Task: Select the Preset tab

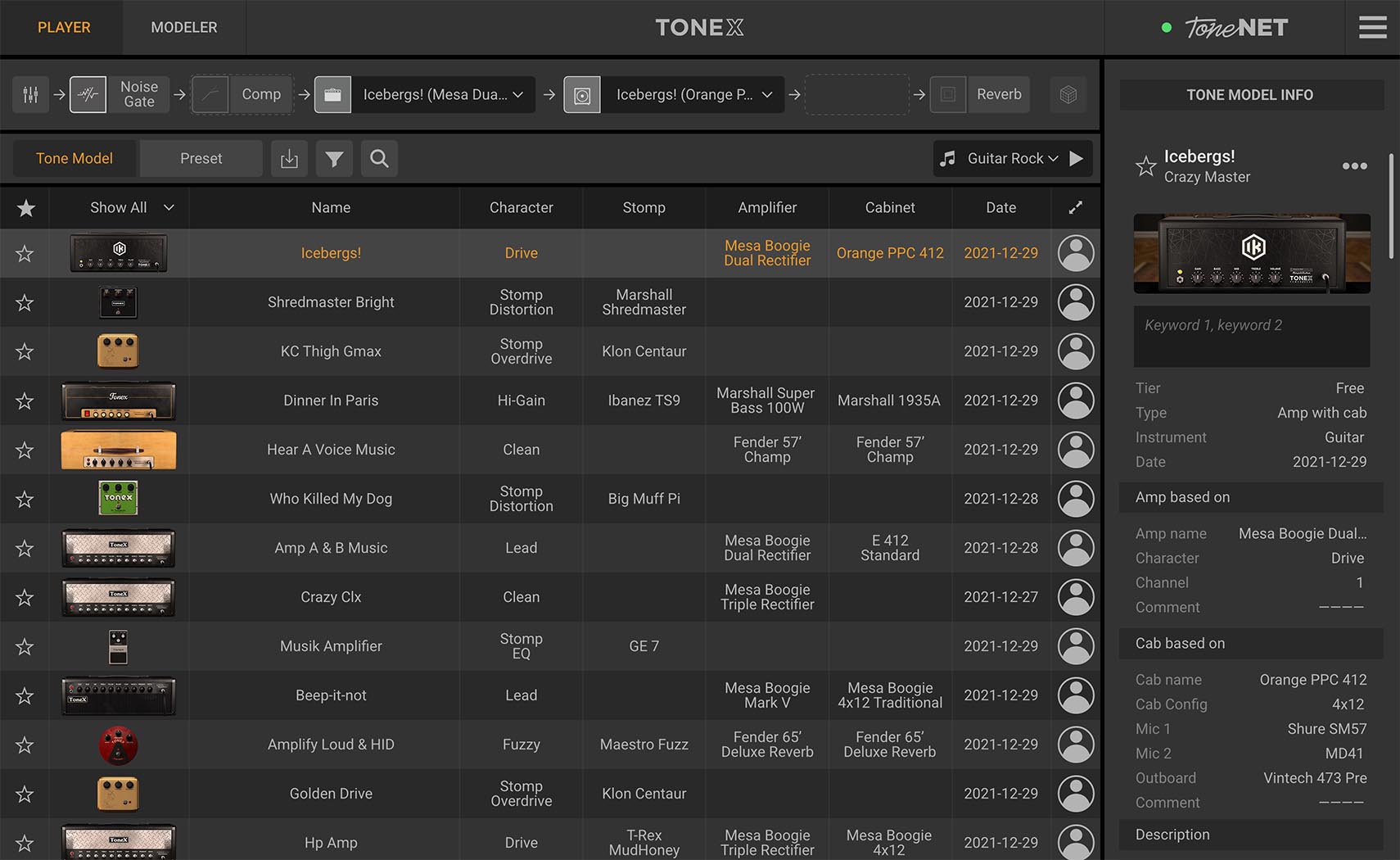Action: click(201, 159)
